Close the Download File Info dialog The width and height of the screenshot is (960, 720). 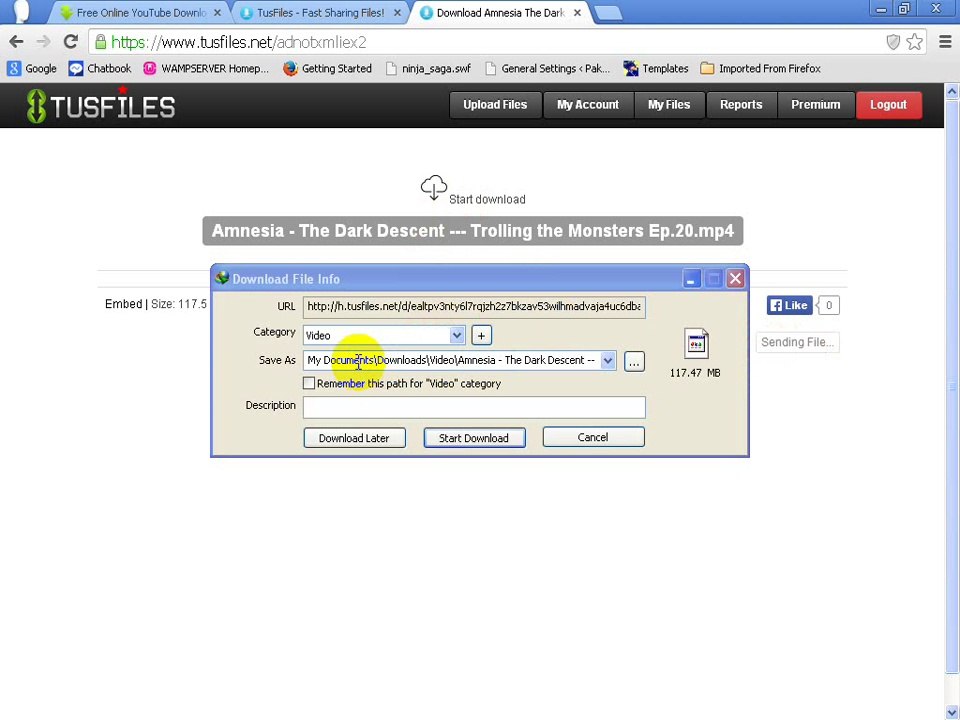pos(735,279)
